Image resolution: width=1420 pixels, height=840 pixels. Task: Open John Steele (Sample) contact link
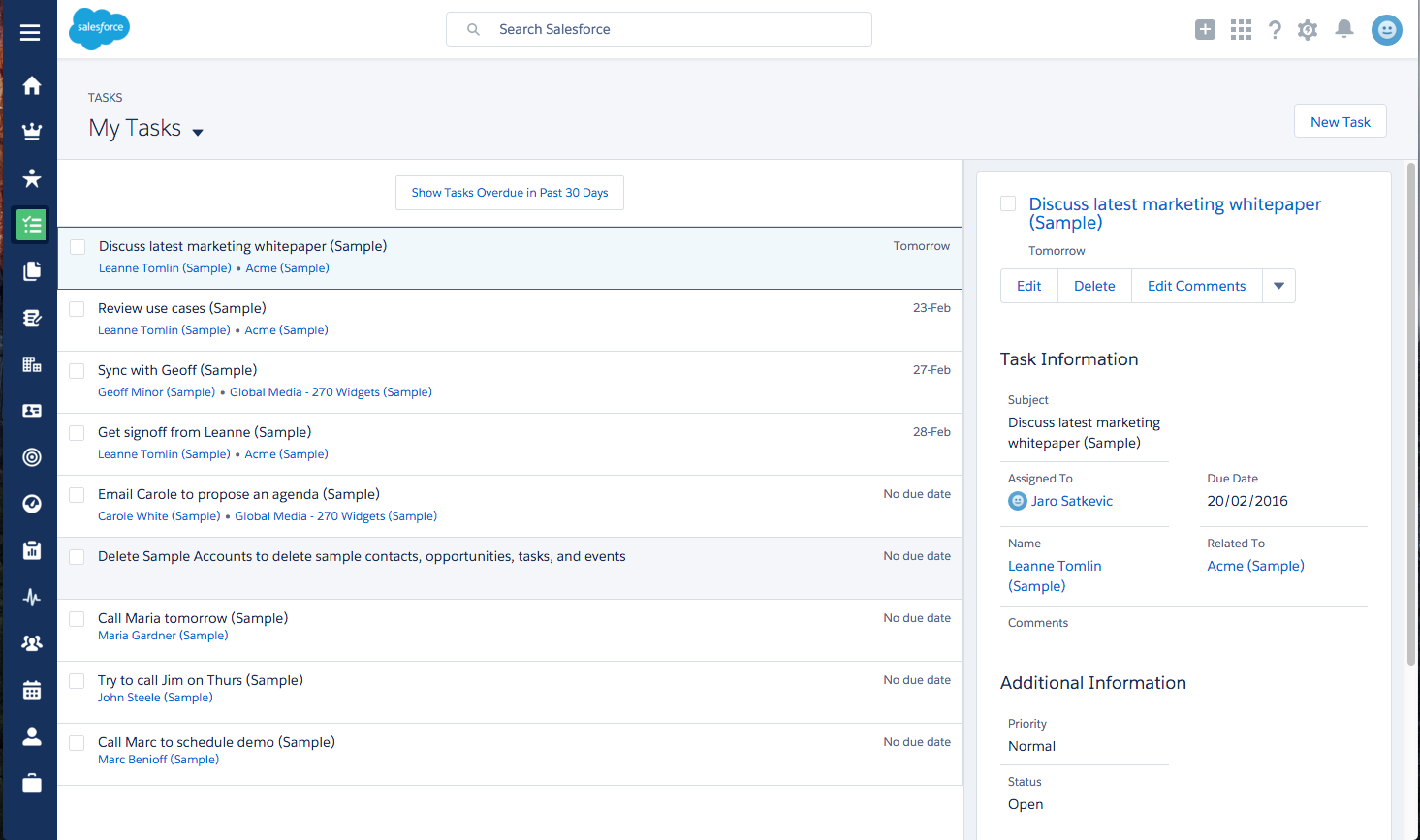pyautogui.click(x=155, y=698)
